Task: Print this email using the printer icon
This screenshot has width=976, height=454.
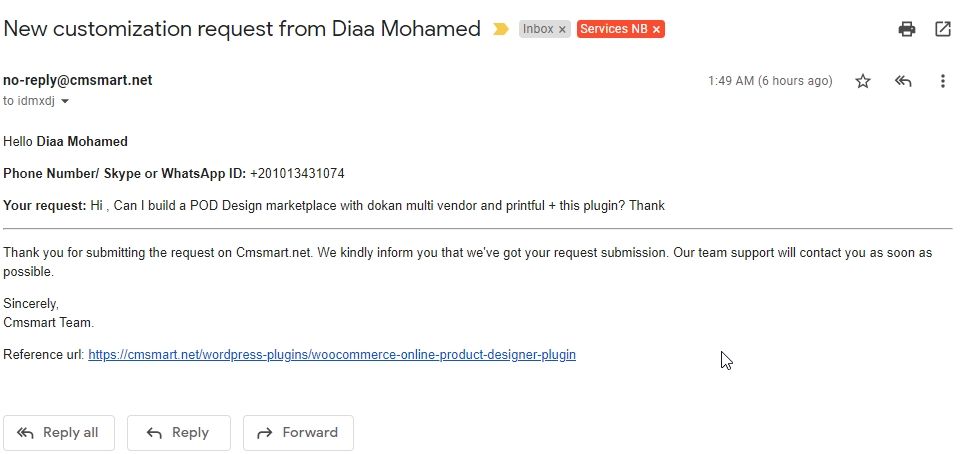Action: coord(907,29)
